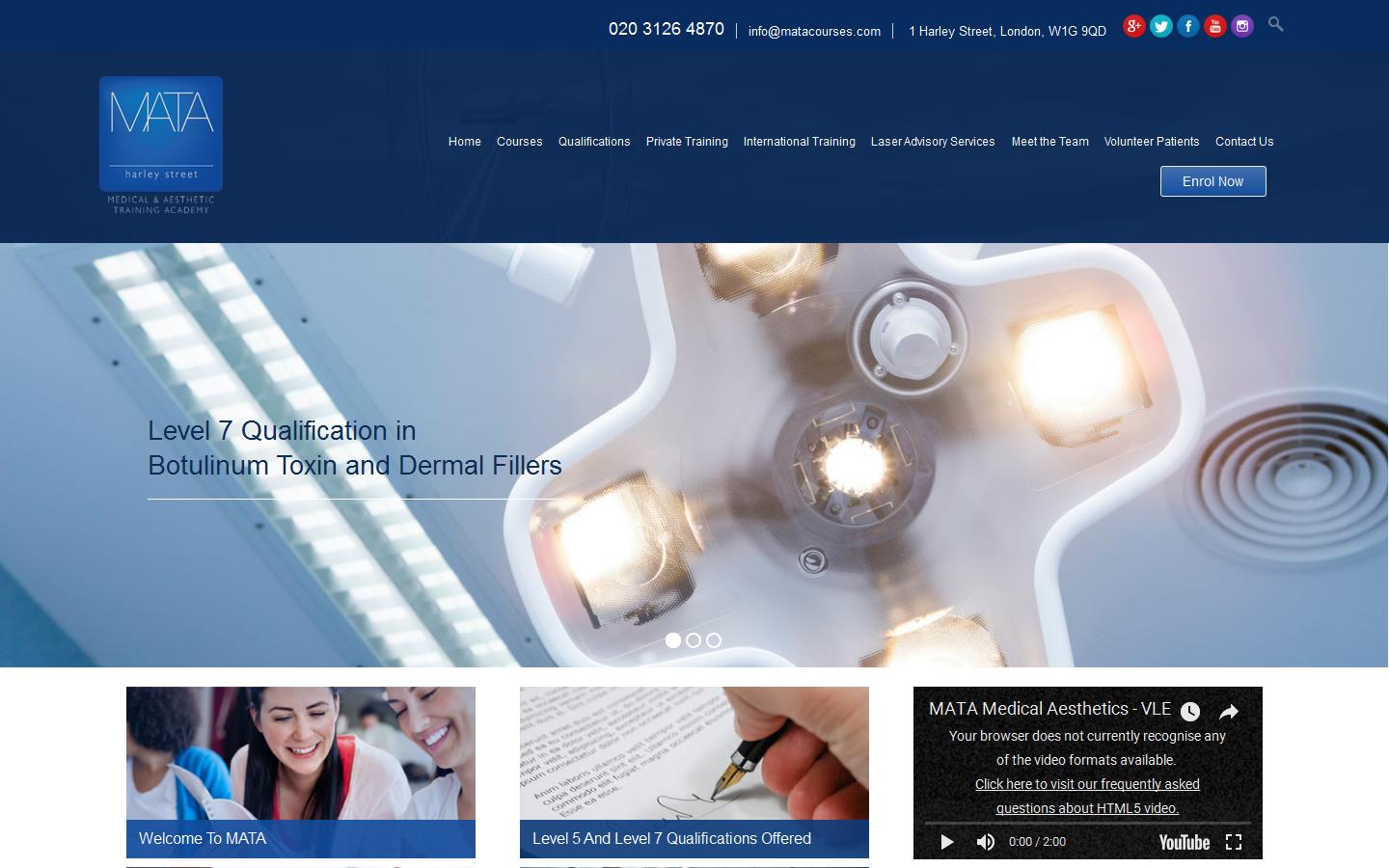1389x868 pixels.
Task: Select the third carousel navigation dot
Action: [x=714, y=639]
